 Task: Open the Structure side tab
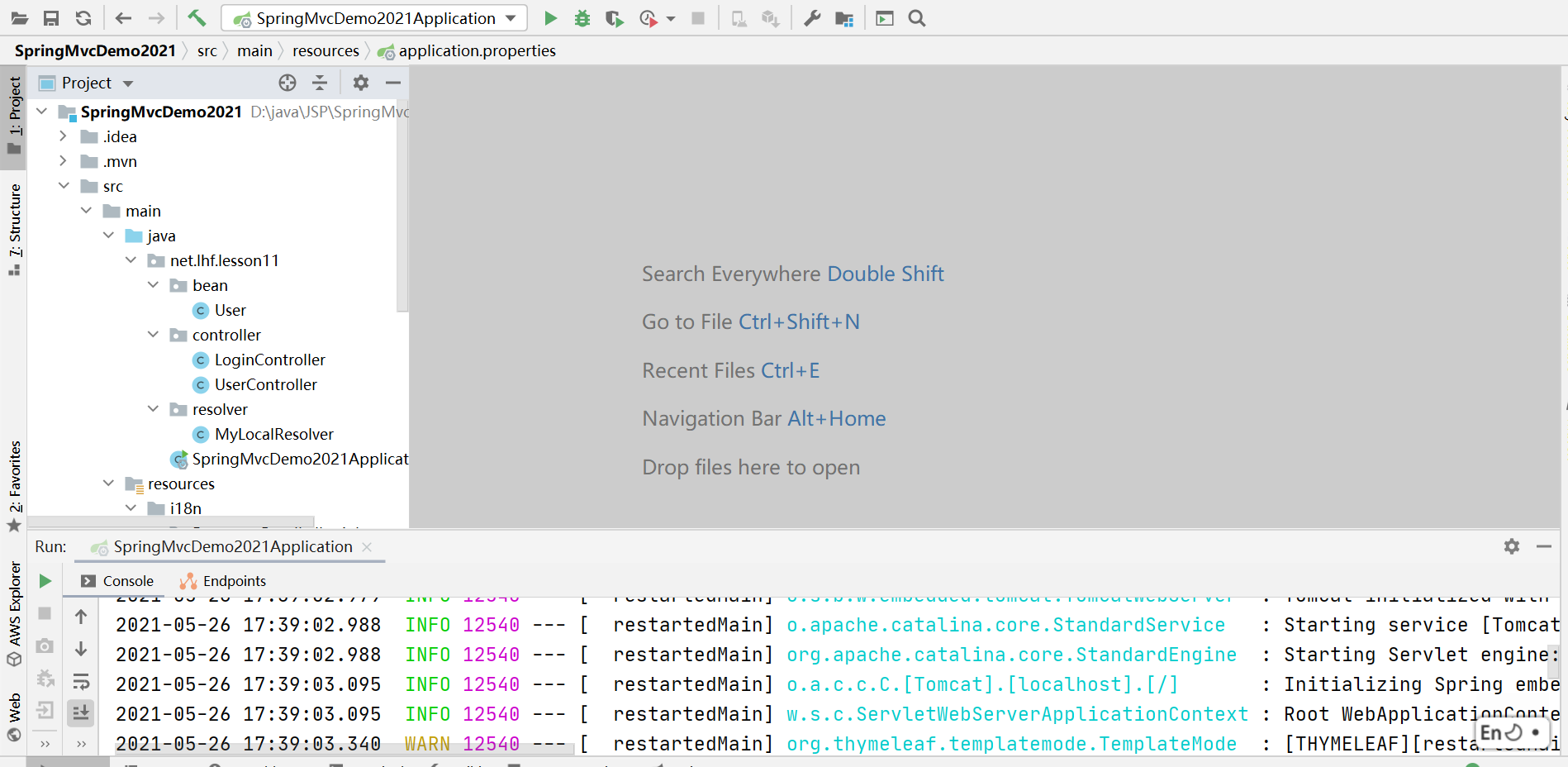(14, 230)
